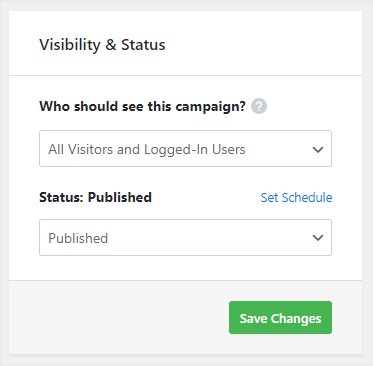Expand the Published status dropdown

click(x=185, y=238)
